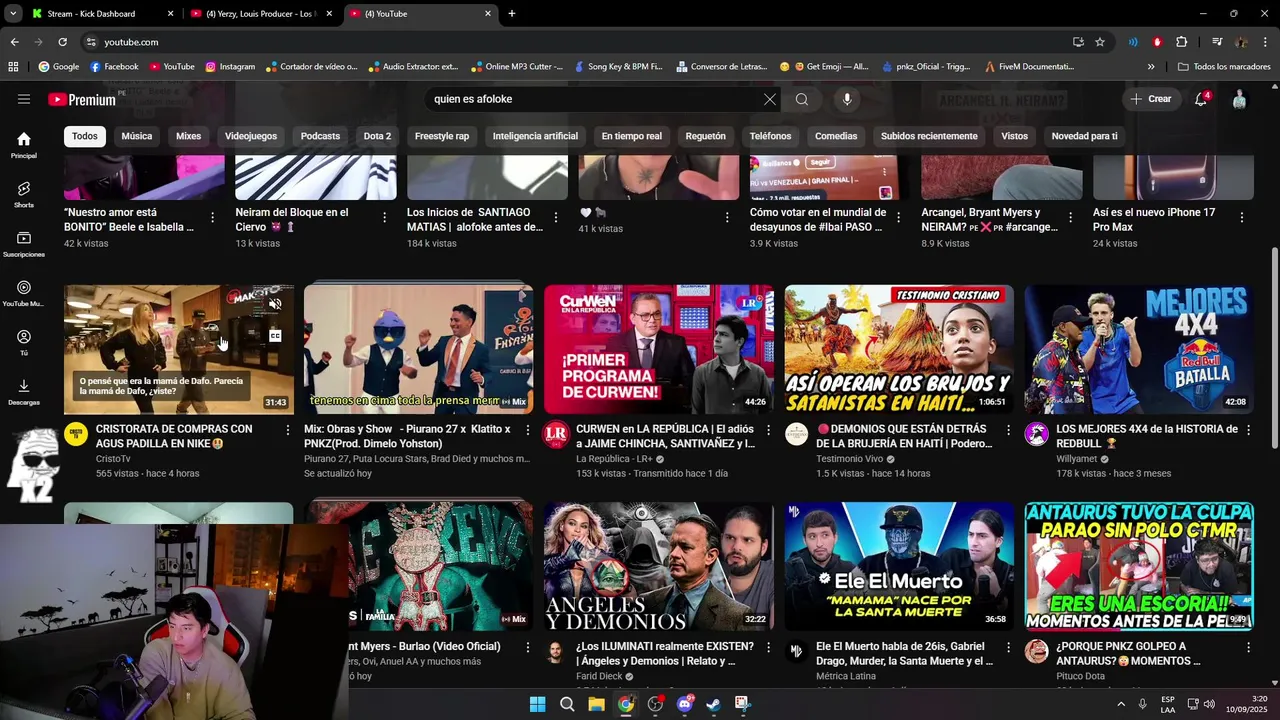The width and height of the screenshot is (1280, 720).
Task: Open options for Mix Obras y Show
Action: [x=528, y=430]
